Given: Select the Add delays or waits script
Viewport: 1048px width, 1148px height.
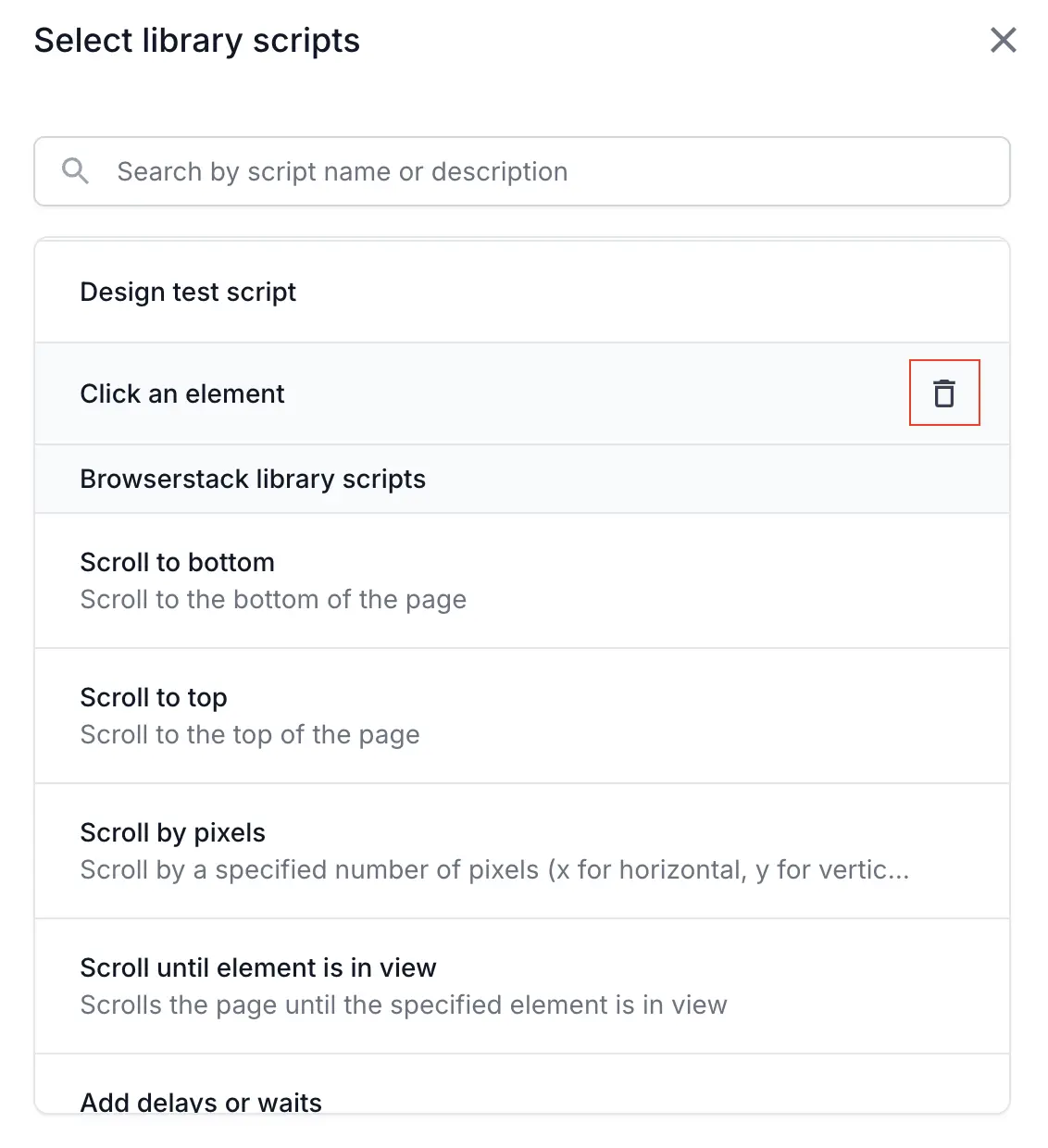Looking at the screenshot, I should coord(201,1101).
